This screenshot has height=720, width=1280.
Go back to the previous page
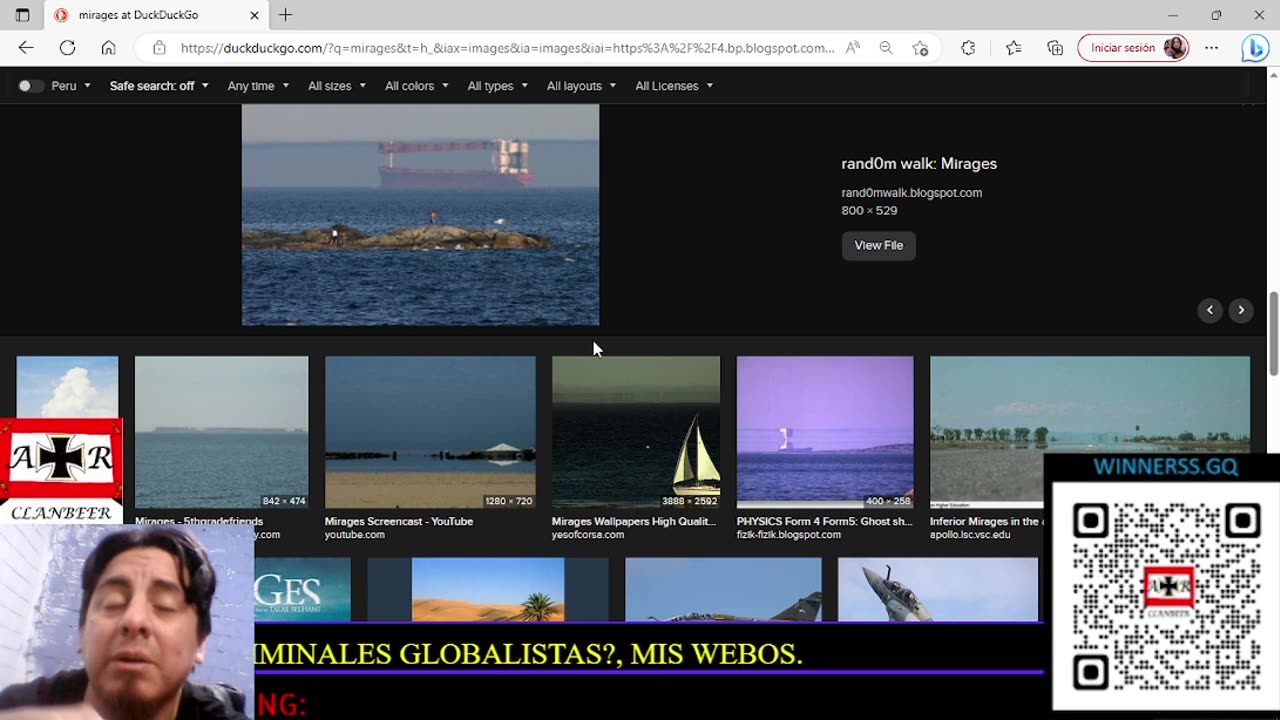click(26, 48)
